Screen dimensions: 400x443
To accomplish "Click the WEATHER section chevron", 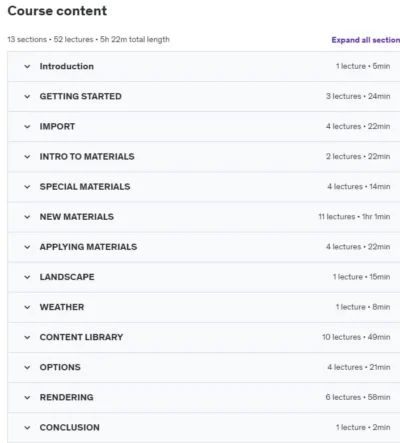I will [x=27, y=307].
